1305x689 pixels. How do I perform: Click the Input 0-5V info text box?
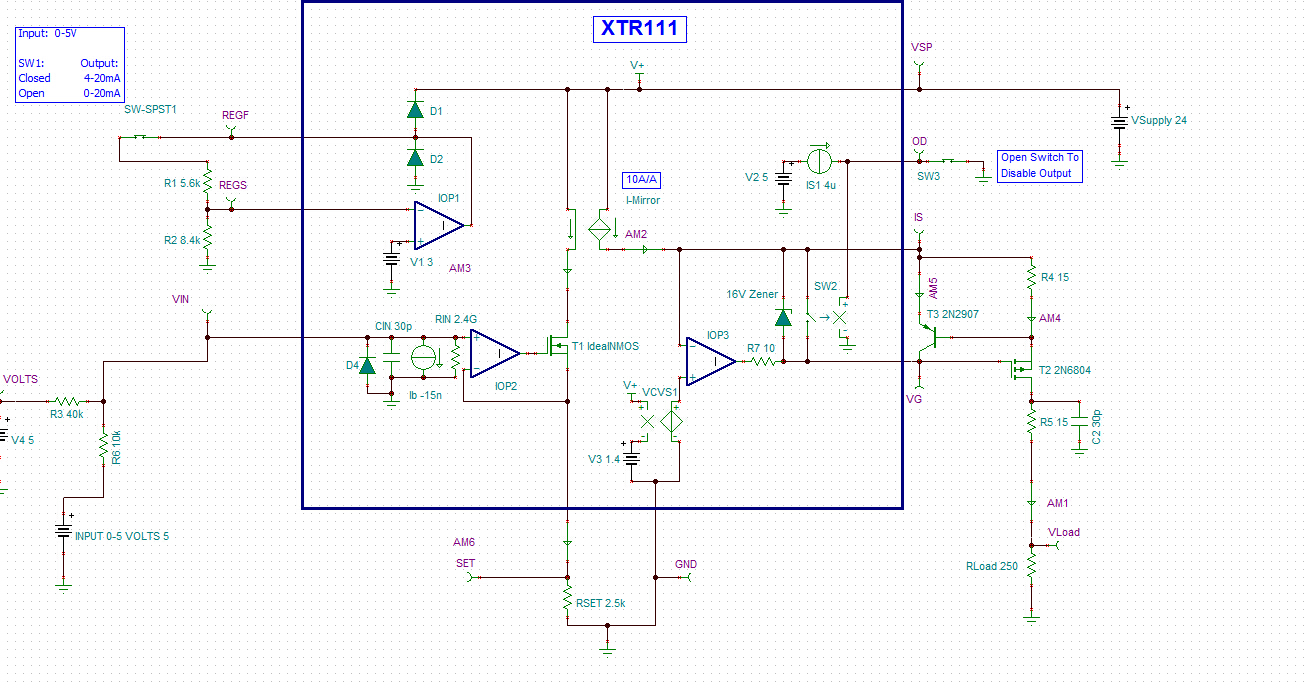pos(69,63)
